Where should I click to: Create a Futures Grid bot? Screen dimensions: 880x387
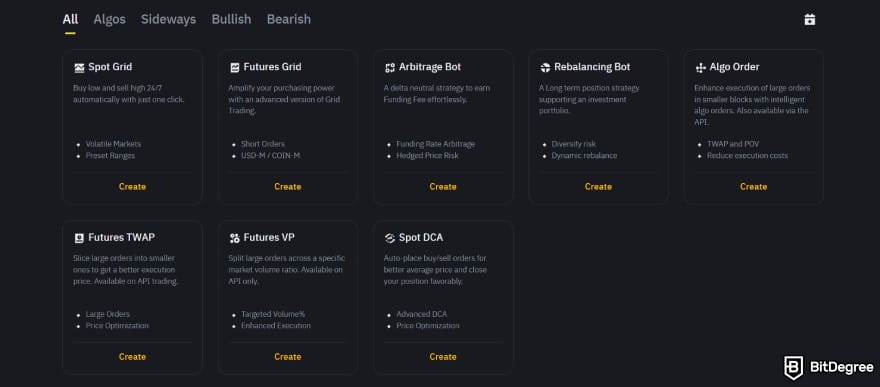(x=287, y=187)
